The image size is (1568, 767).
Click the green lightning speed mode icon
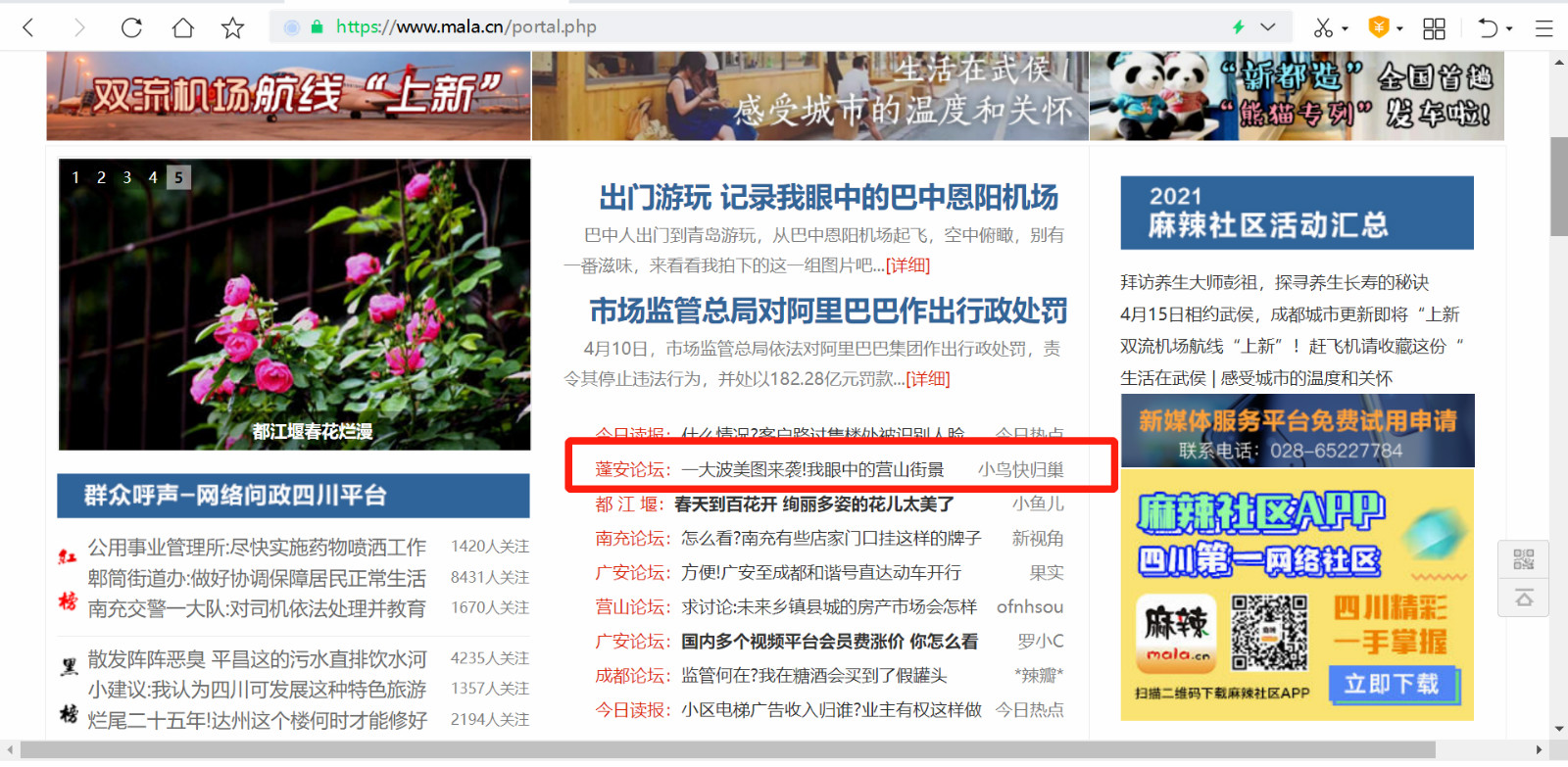click(x=1239, y=27)
